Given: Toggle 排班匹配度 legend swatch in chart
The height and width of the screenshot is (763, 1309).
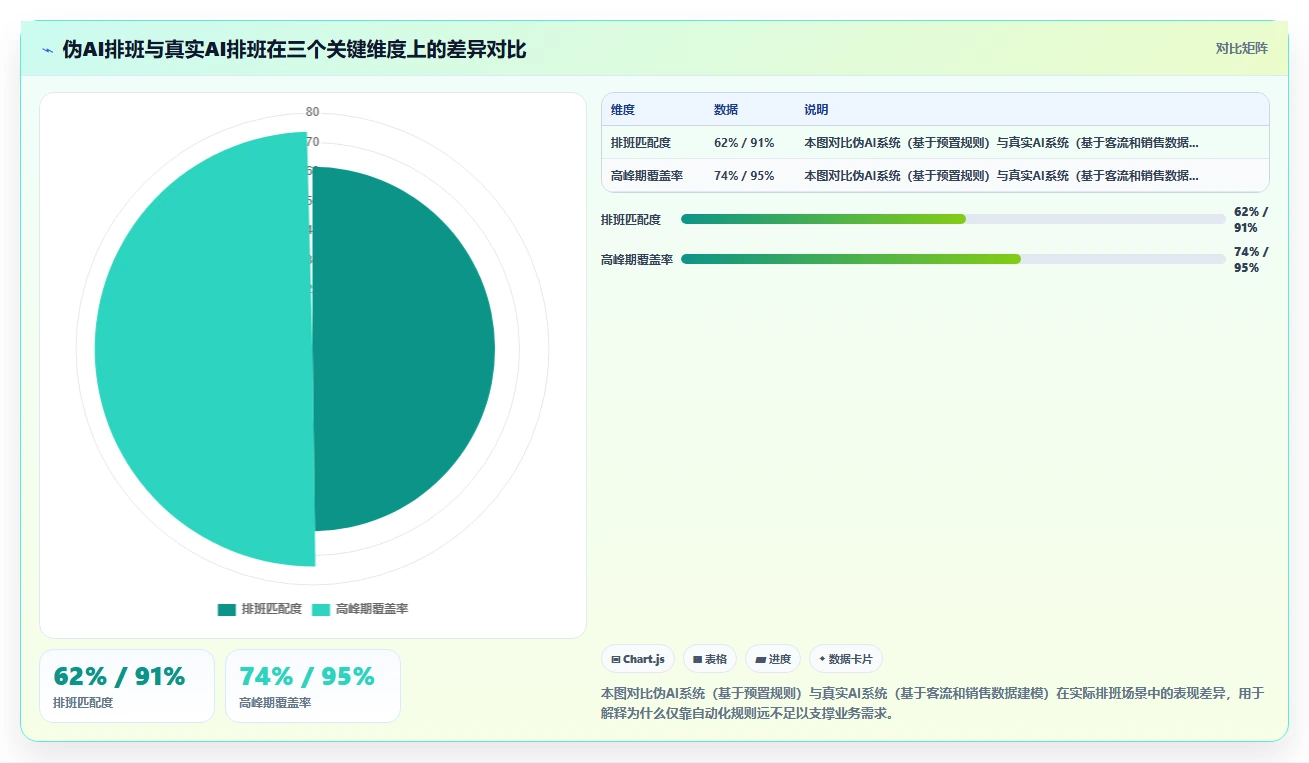Looking at the screenshot, I should 227,609.
